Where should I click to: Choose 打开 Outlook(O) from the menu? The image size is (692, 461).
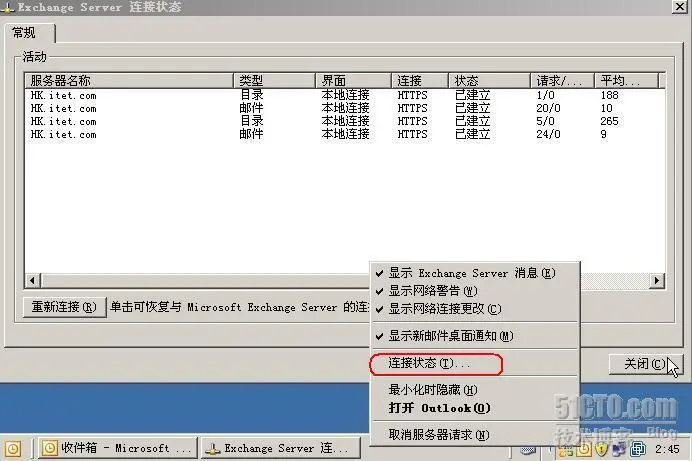coord(474,408)
